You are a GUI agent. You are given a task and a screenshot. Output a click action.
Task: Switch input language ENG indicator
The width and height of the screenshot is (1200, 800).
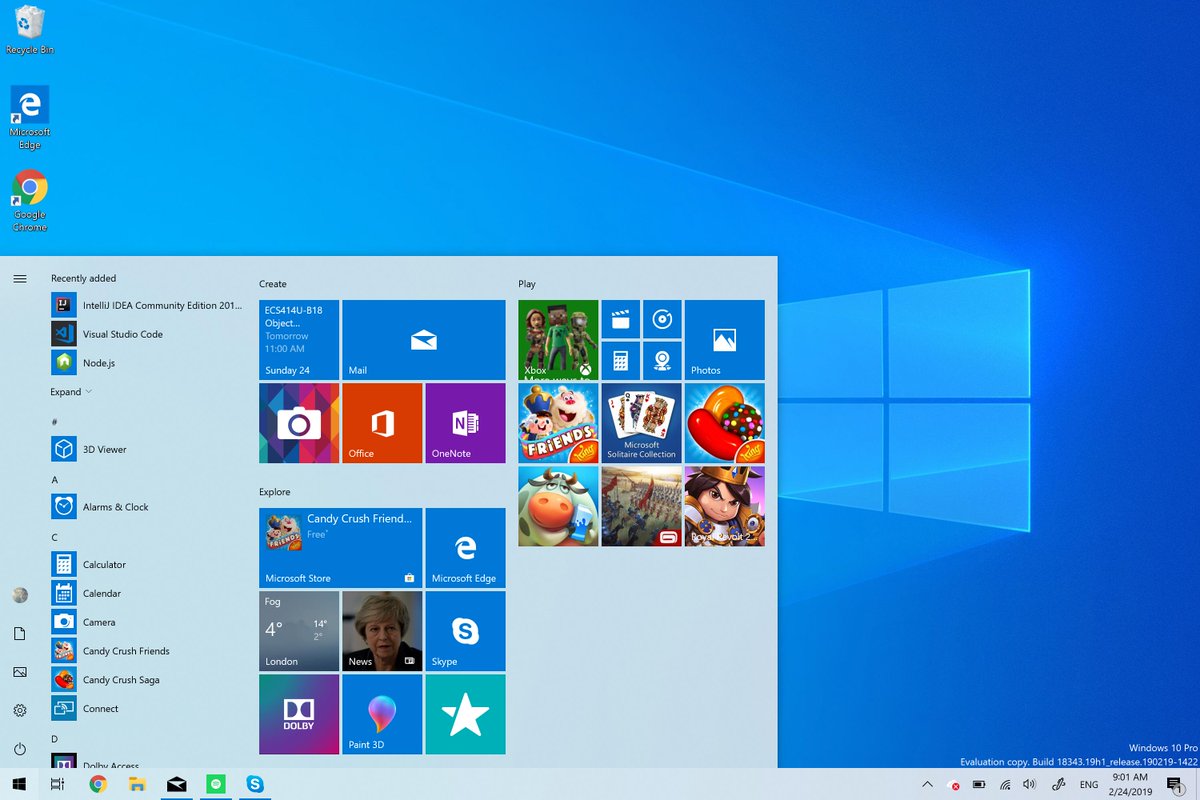1089,785
